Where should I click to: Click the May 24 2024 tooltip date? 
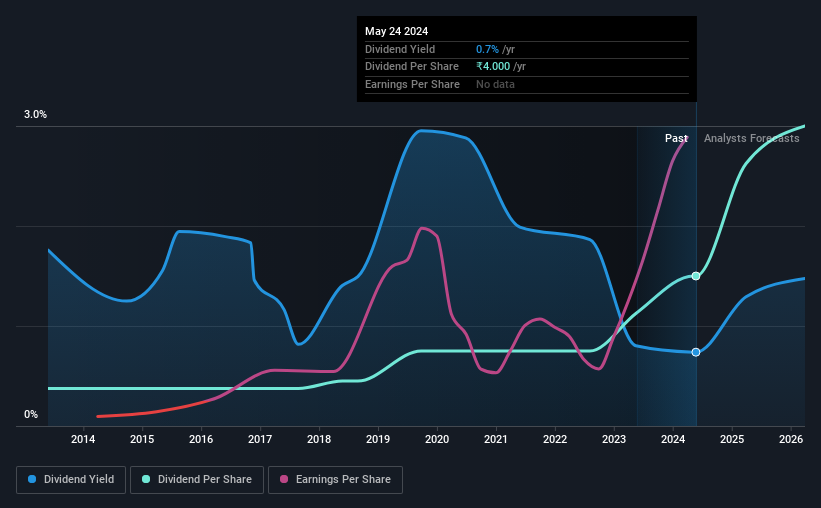(396, 31)
